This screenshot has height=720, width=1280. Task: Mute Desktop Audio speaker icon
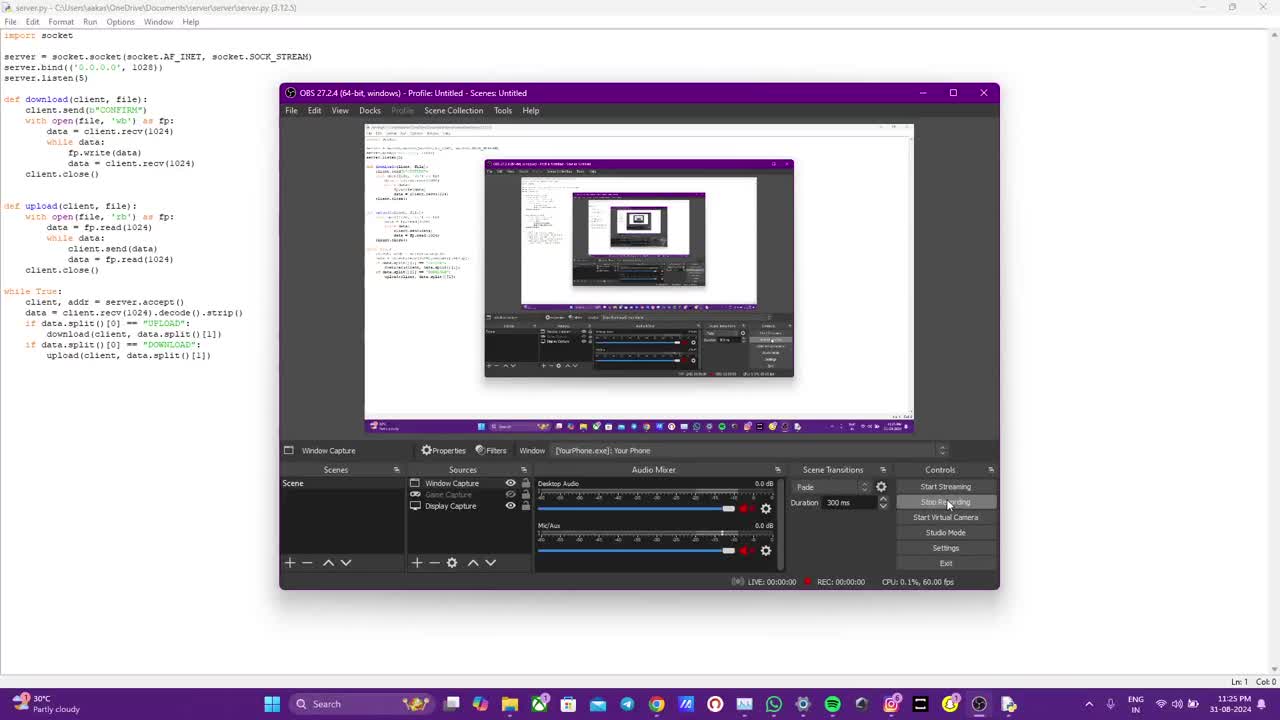pyautogui.click(x=746, y=509)
